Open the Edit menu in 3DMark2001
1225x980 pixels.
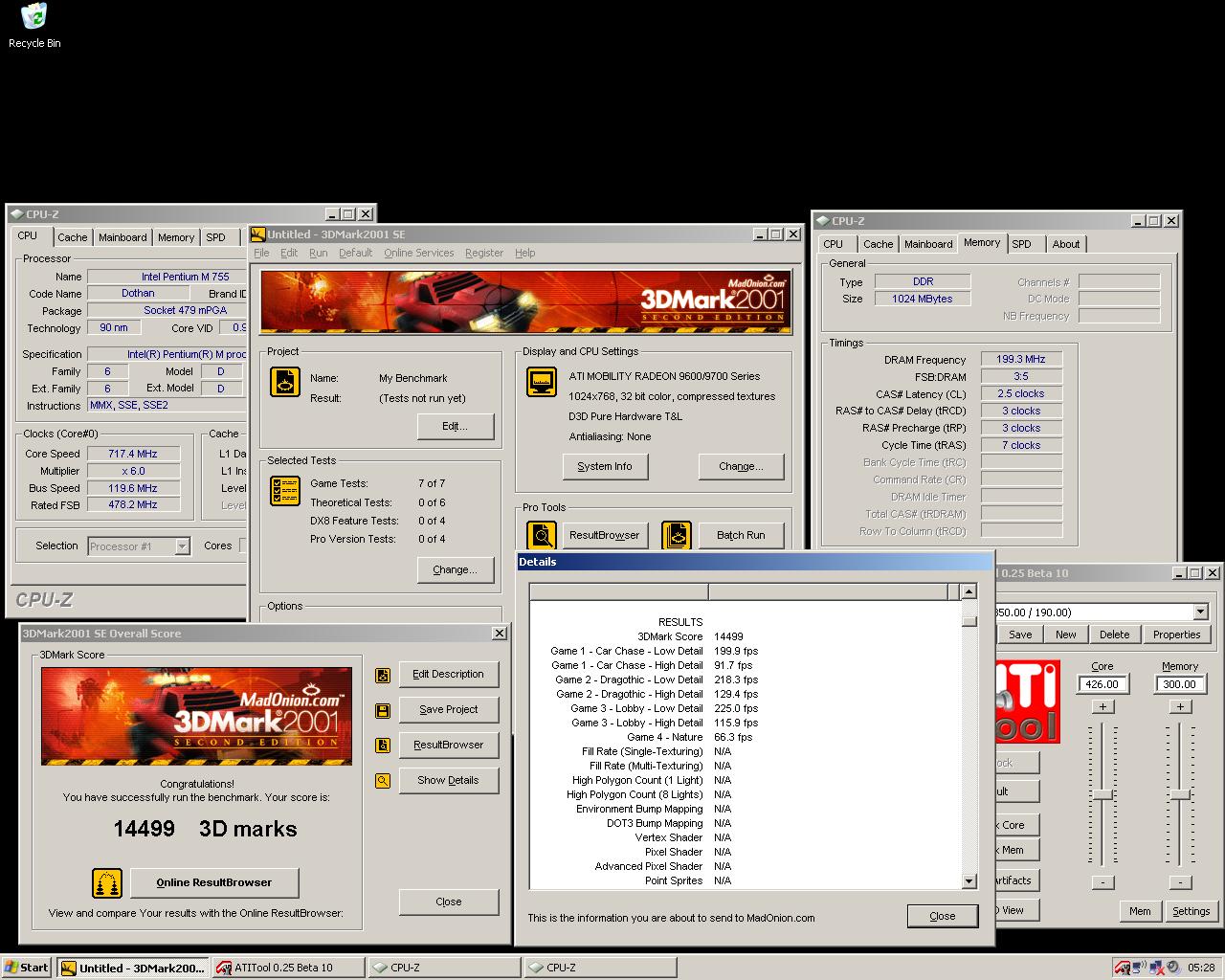tap(289, 253)
